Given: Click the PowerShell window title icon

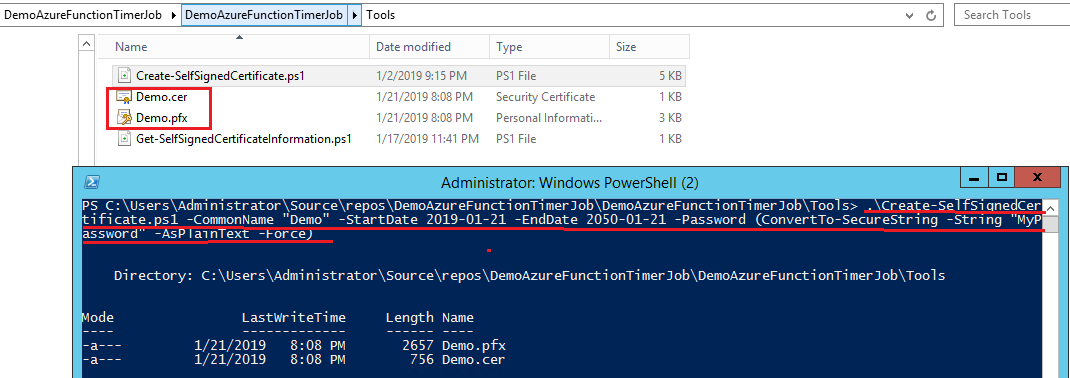Looking at the screenshot, I should click(x=93, y=182).
